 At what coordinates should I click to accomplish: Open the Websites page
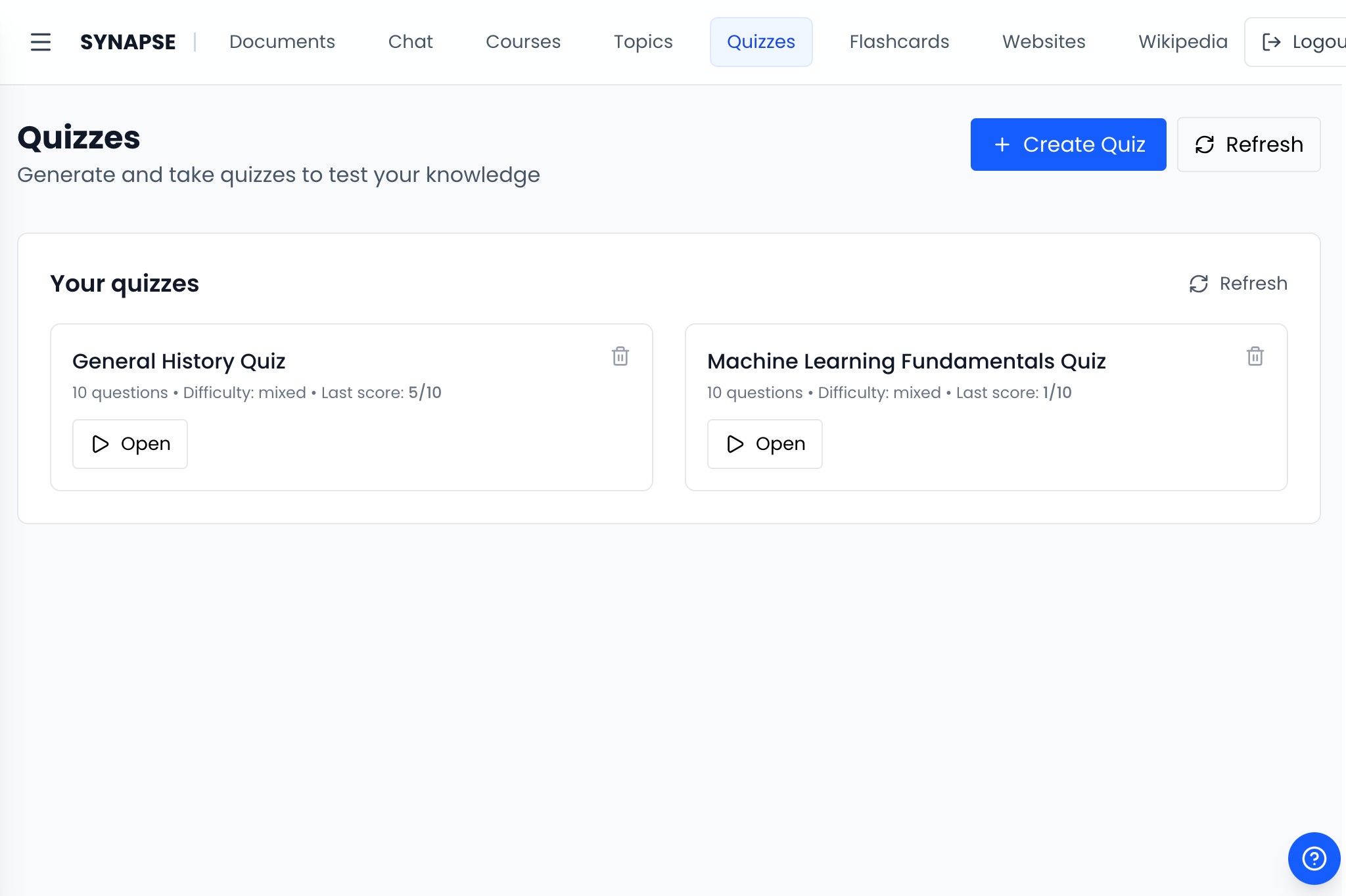click(1043, 42)
